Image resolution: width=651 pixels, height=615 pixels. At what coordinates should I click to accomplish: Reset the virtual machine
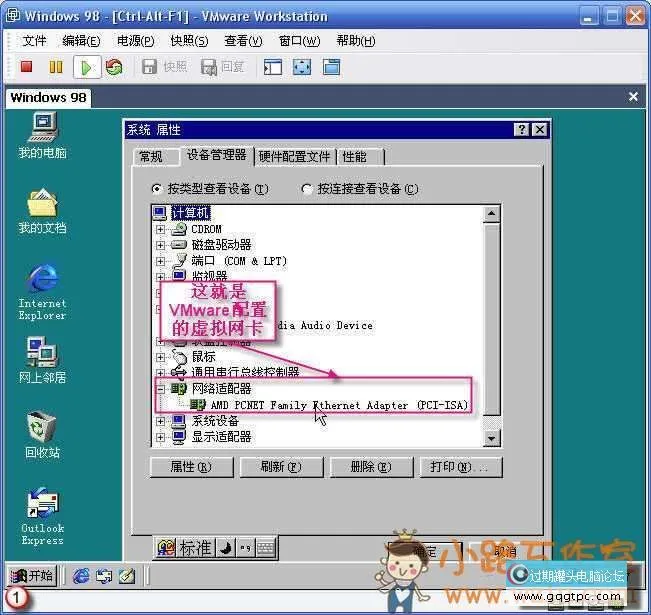point(114,67)
